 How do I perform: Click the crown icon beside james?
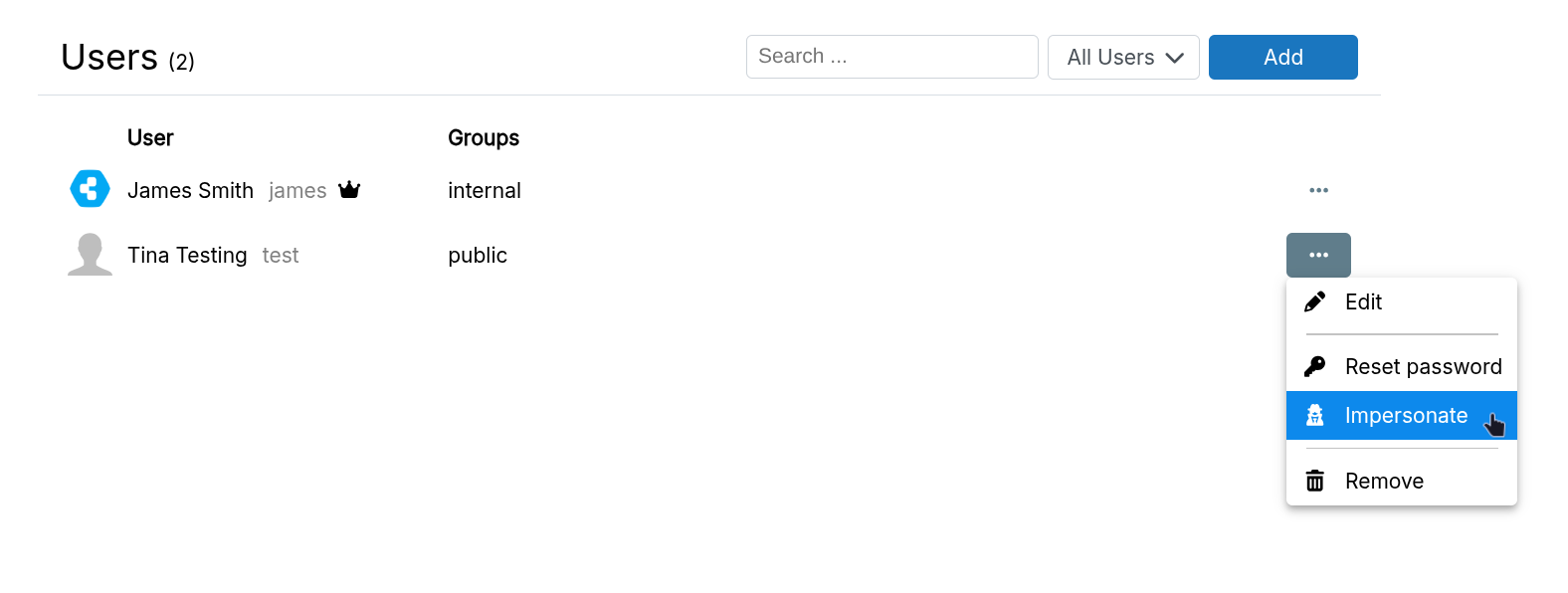[349, 190]
